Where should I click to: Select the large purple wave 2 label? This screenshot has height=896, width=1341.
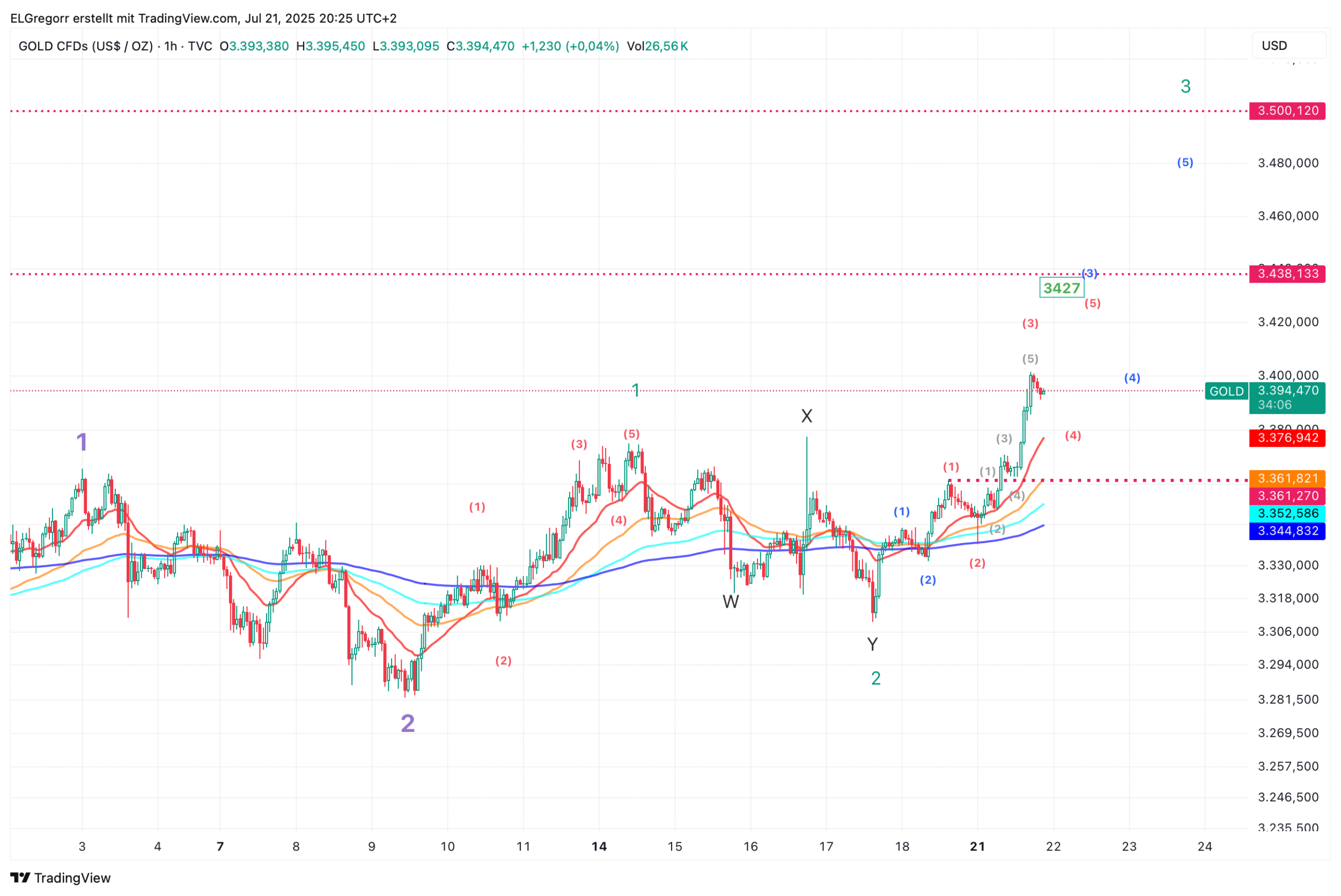click(x=408, y=723)
